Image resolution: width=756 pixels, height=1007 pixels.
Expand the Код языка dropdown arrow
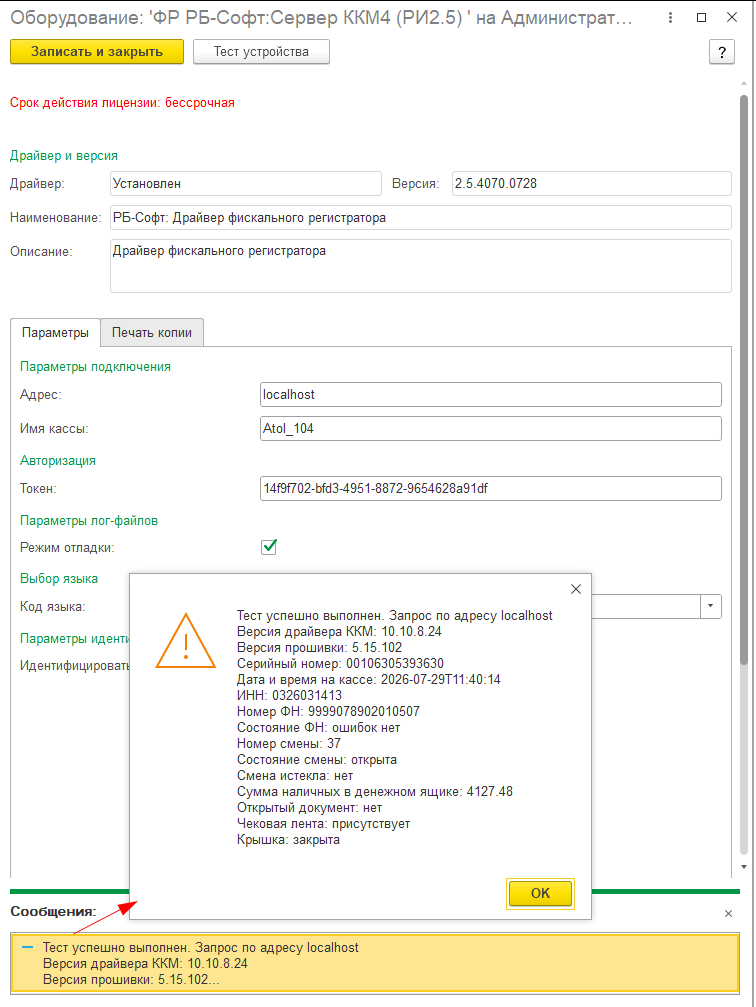pos(710,606)
